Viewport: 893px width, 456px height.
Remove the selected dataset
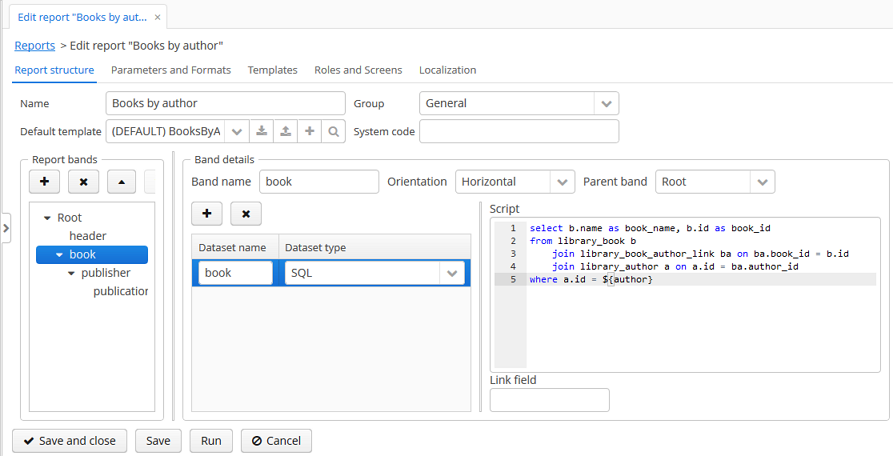point(245,213)
